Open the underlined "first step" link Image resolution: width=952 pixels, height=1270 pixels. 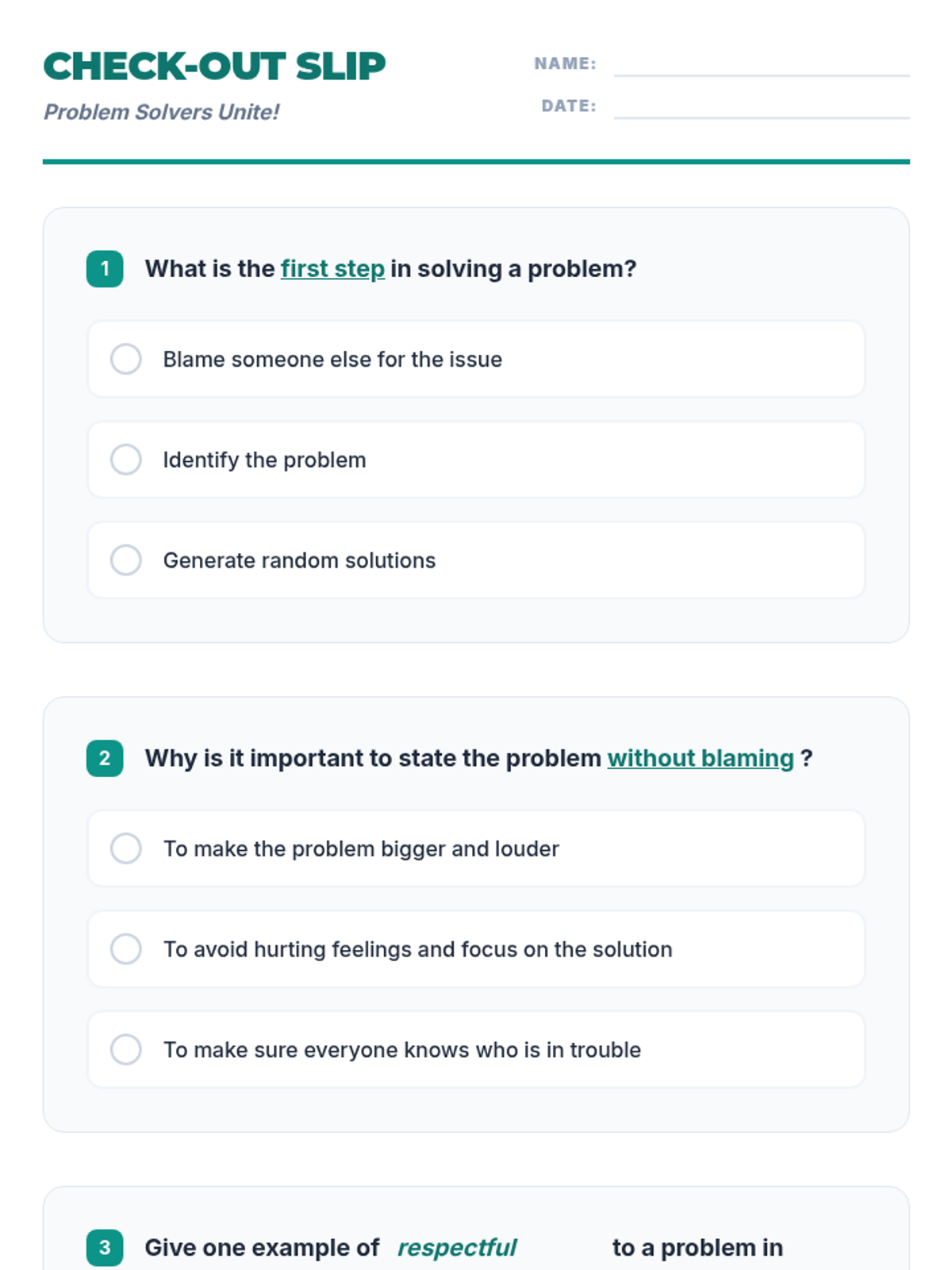pyautogui.click(x=332, y=269)
